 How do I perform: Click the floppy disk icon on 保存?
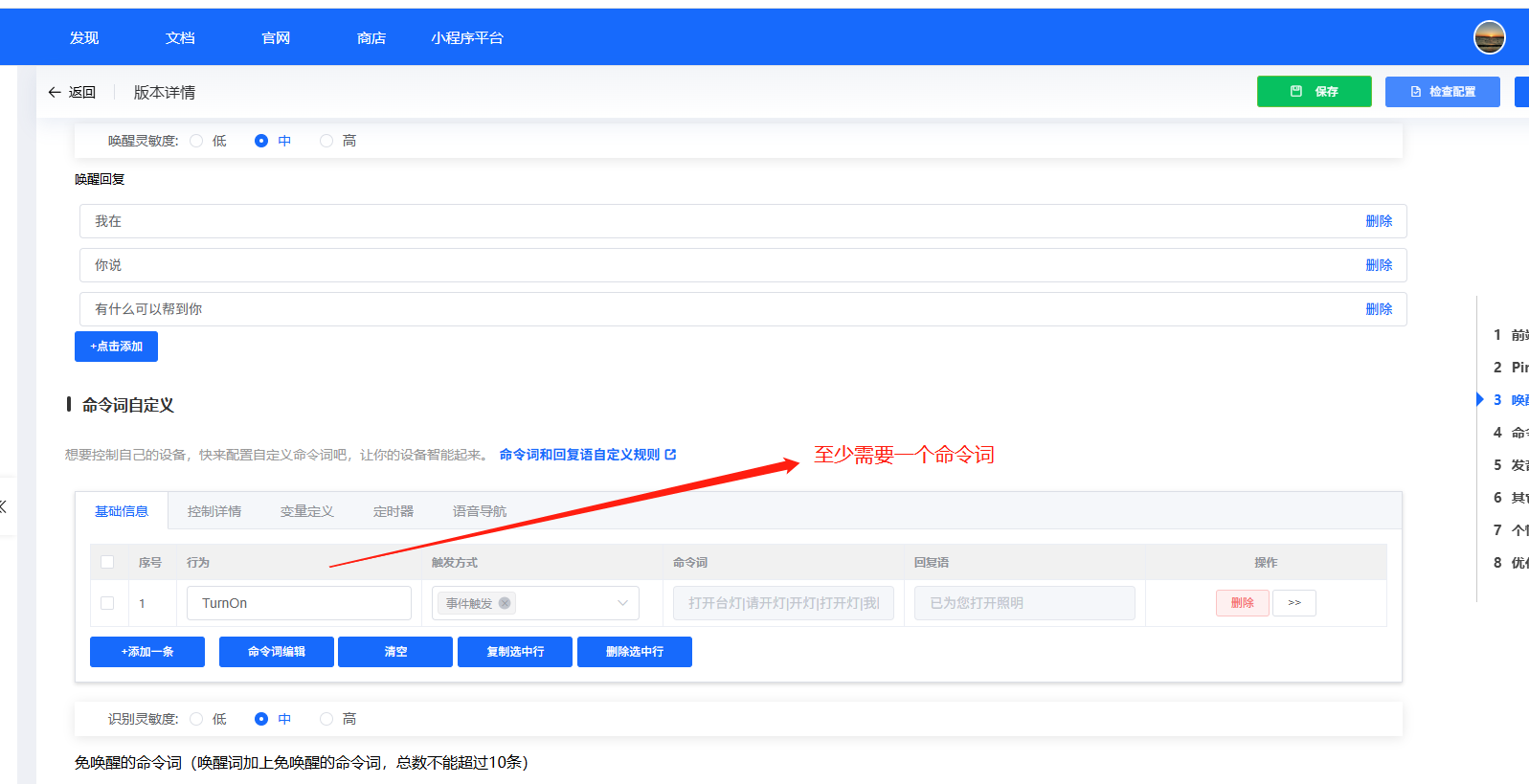(x=1296, y=92)
